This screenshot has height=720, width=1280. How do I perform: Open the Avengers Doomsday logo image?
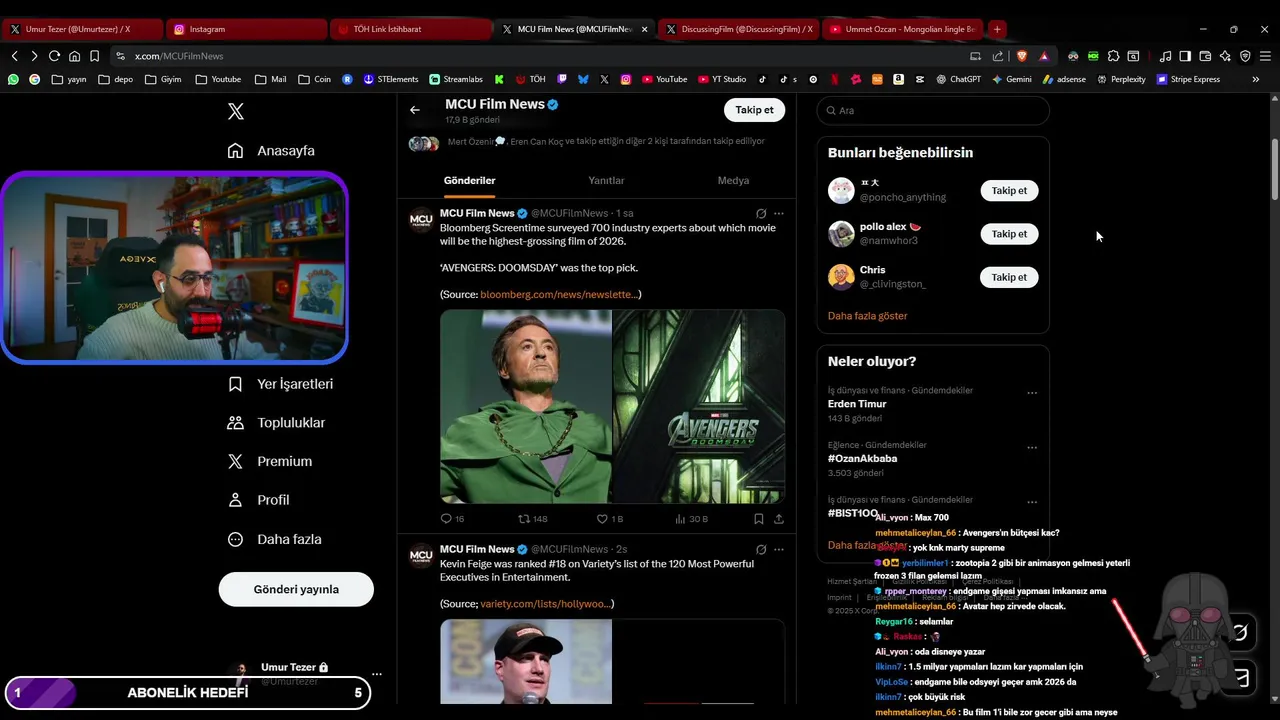click(x=699, y=406)
